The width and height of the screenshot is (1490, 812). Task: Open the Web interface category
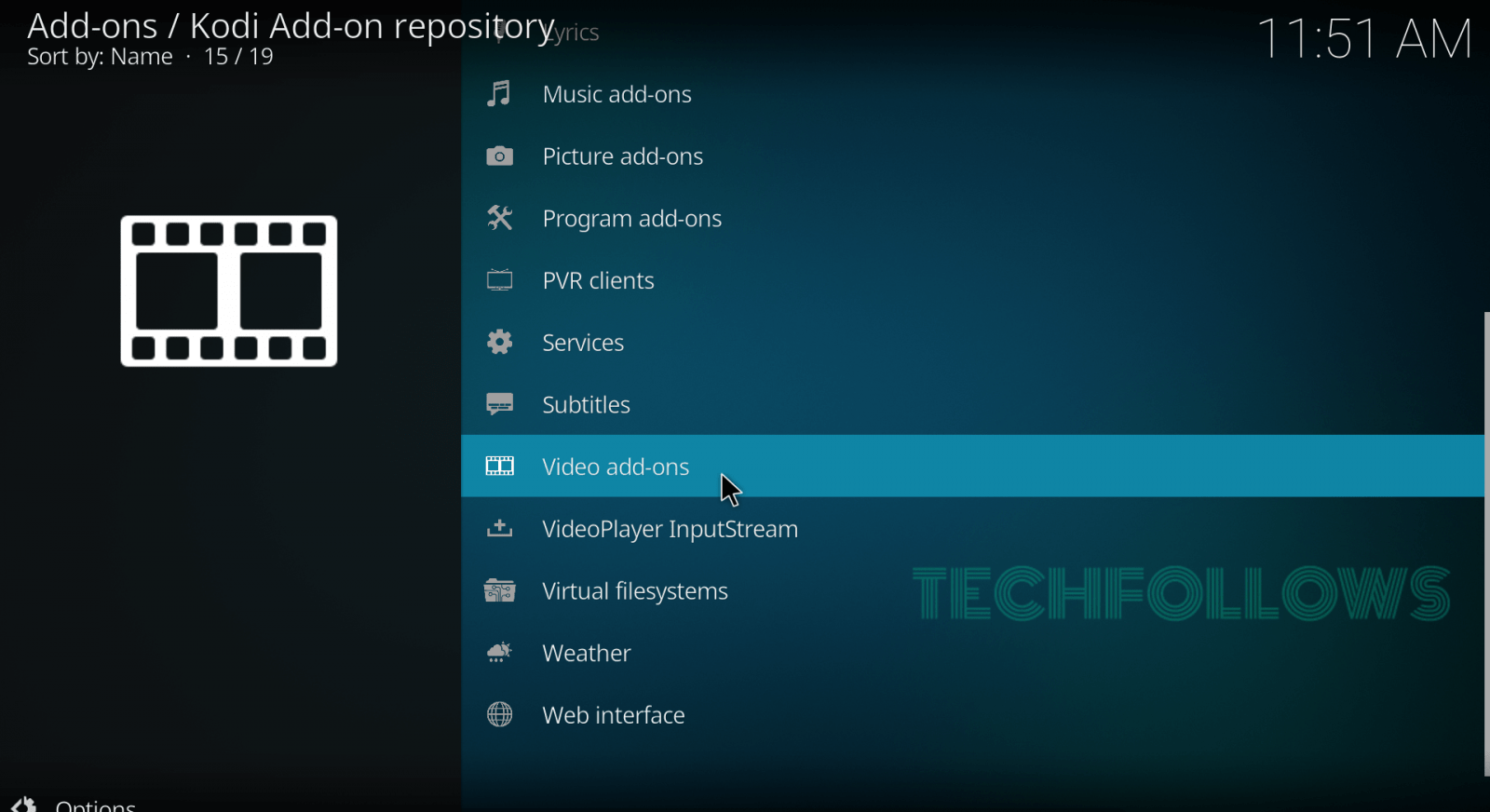[972, 715]
